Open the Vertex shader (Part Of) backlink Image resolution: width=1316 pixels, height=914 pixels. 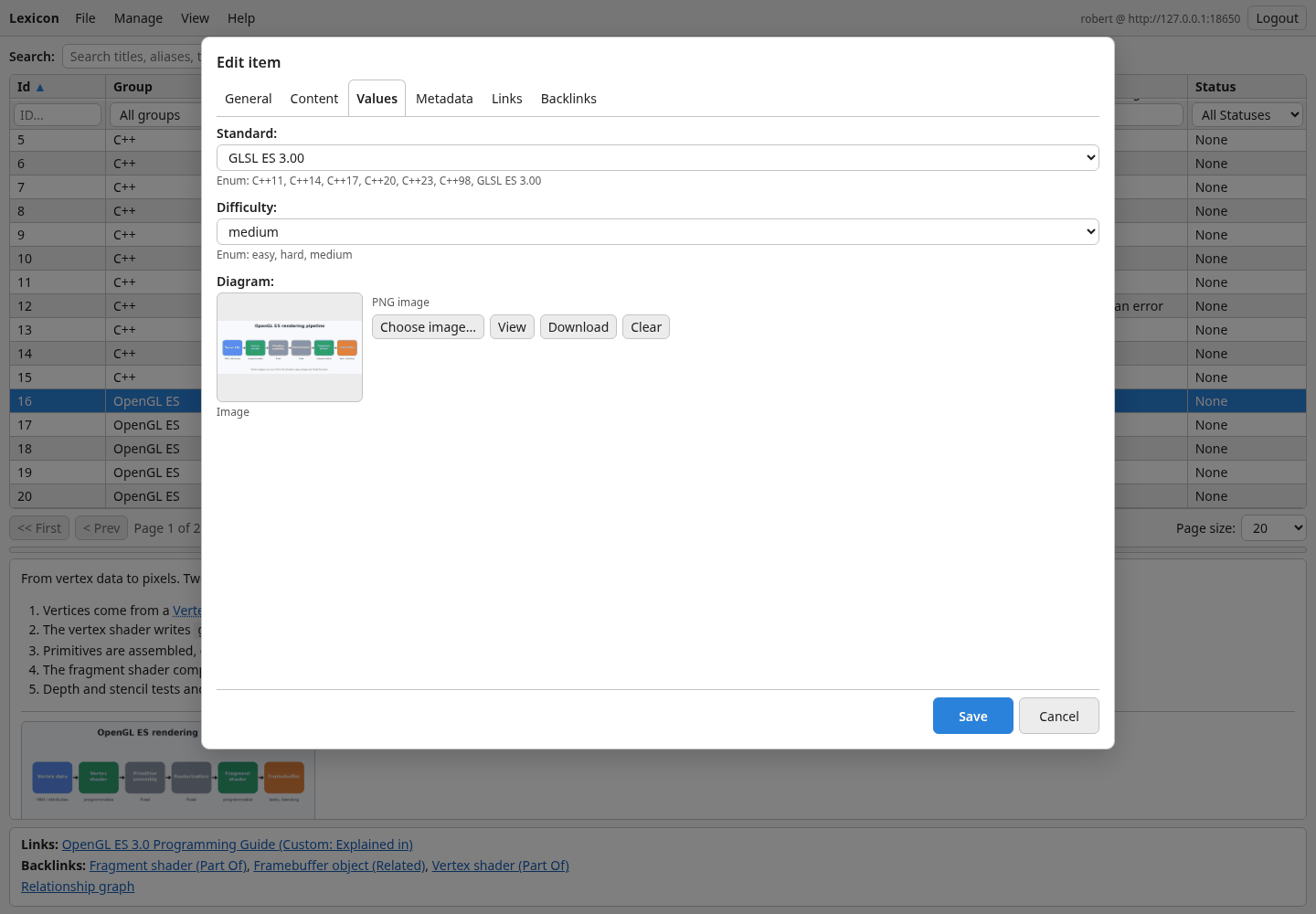tap(501, 866)
